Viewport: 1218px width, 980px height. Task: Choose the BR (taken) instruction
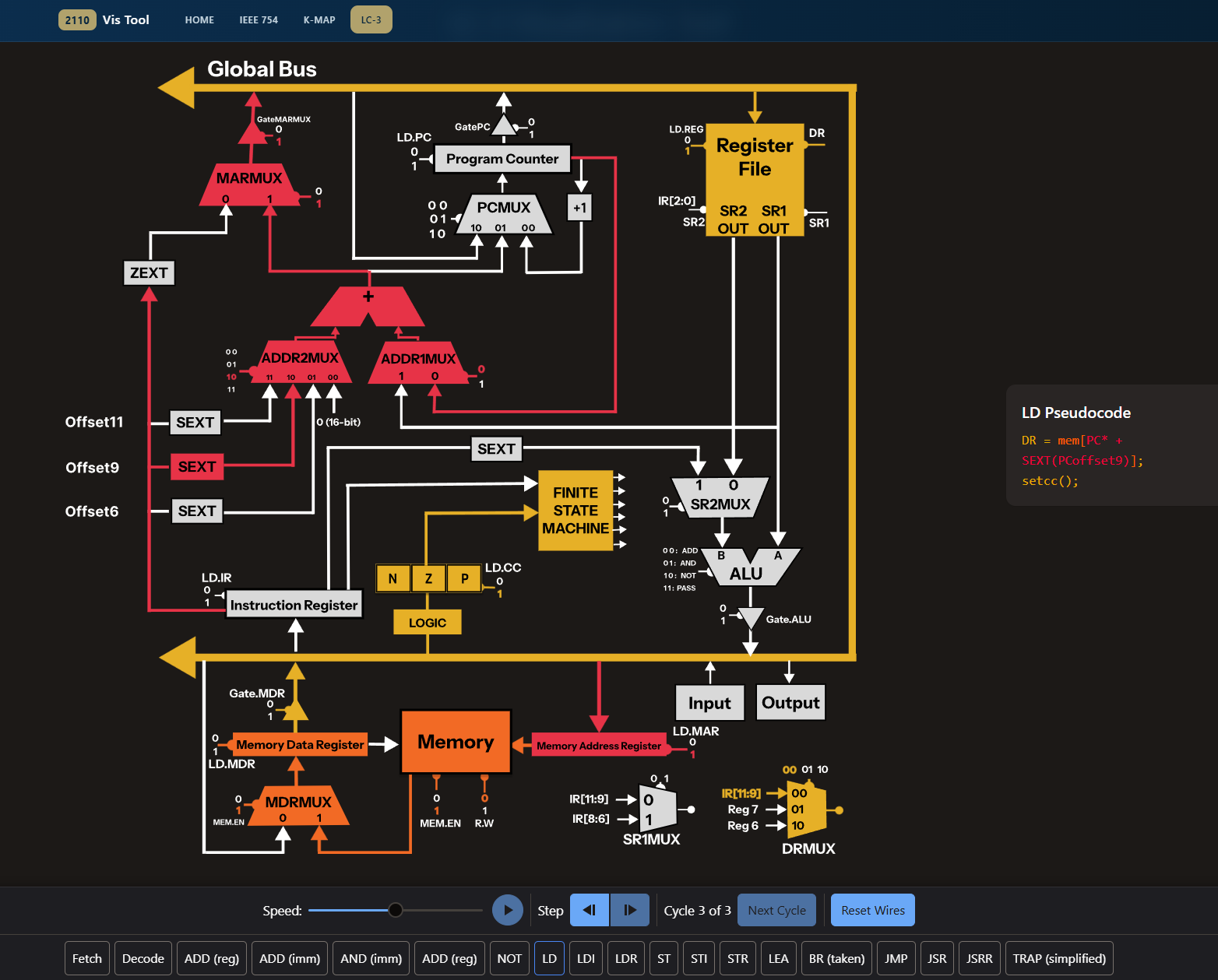836,958
